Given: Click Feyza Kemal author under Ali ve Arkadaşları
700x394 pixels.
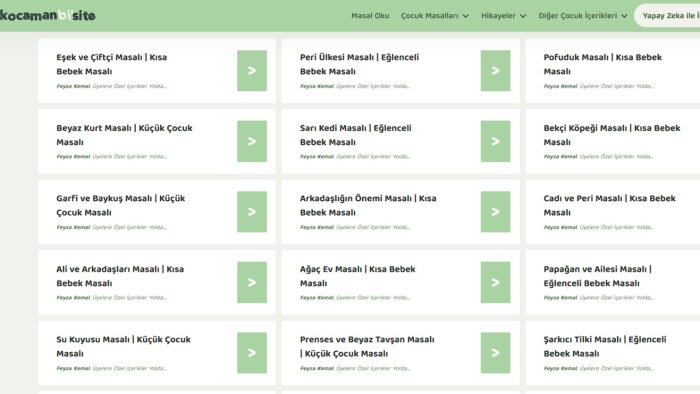Looking at the screenshot, I should click(x=73, y=298).
